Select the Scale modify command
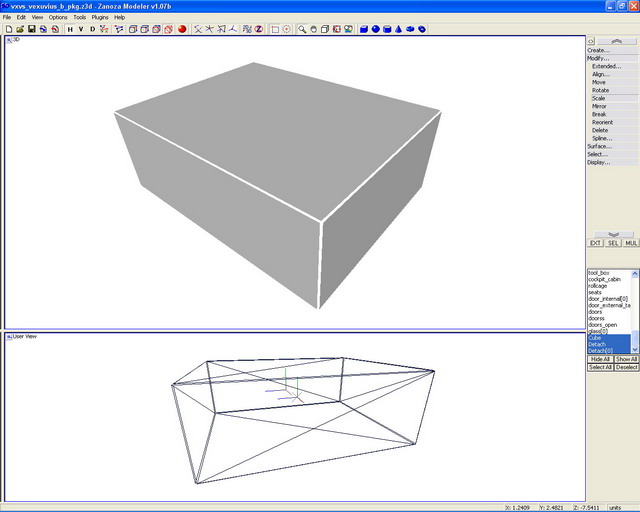640x512 pixels. tap(599, 98)
